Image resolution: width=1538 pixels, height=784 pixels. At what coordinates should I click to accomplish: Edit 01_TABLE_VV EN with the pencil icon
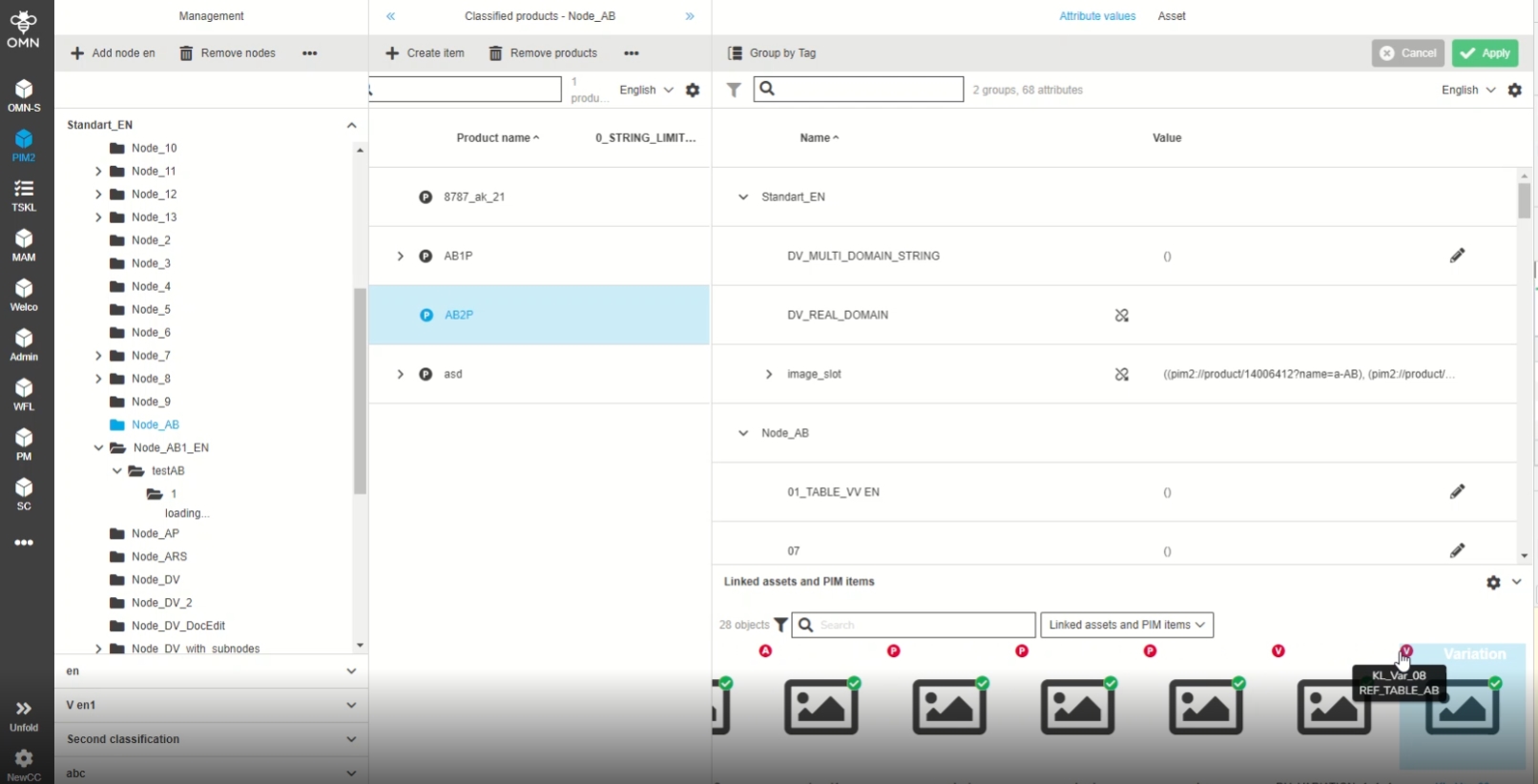(x=1457, y=492)
